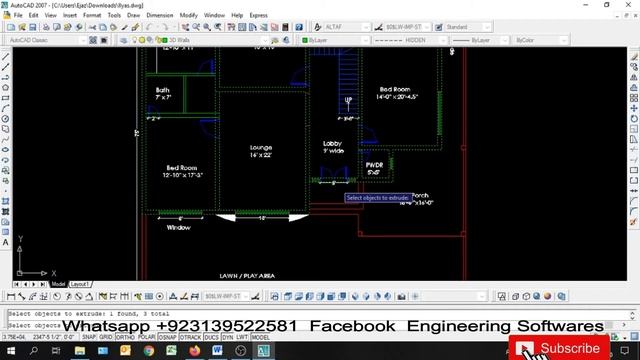
Task: Toggle OTRACK in status bar
Action: [190, 337]
